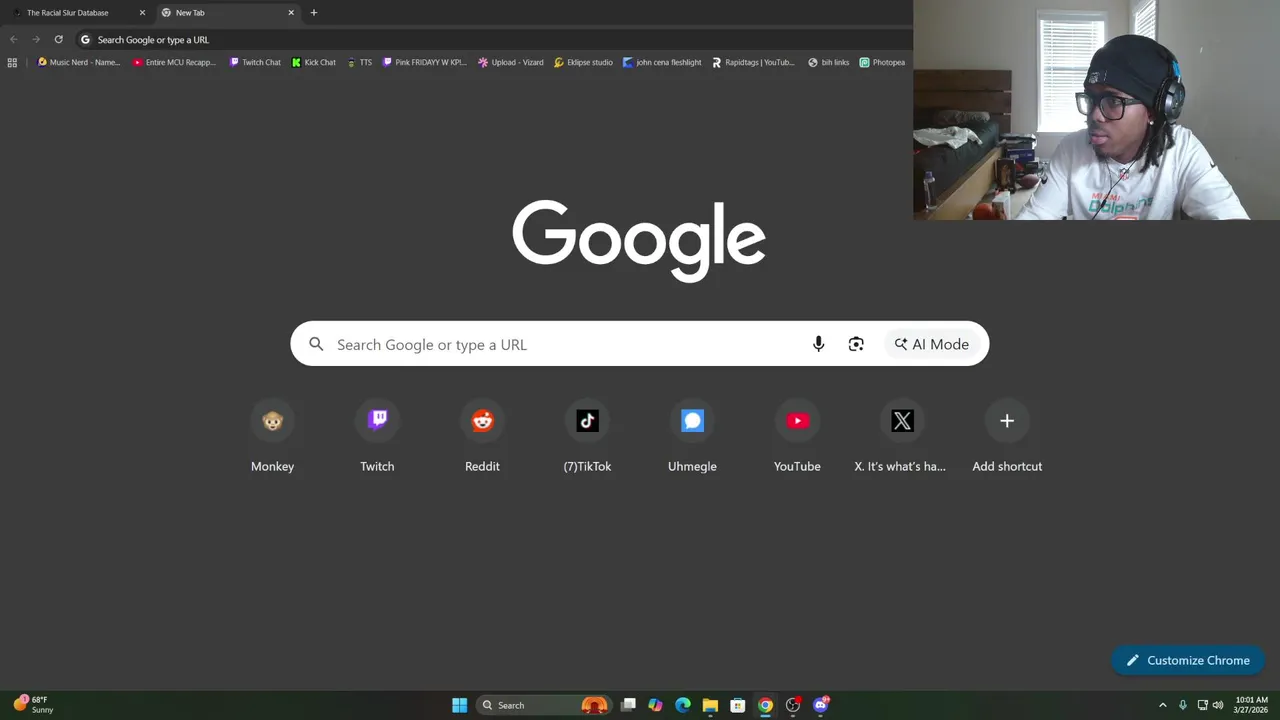
Task: Show hidden system tray icons
Action: coord(1162,705)
